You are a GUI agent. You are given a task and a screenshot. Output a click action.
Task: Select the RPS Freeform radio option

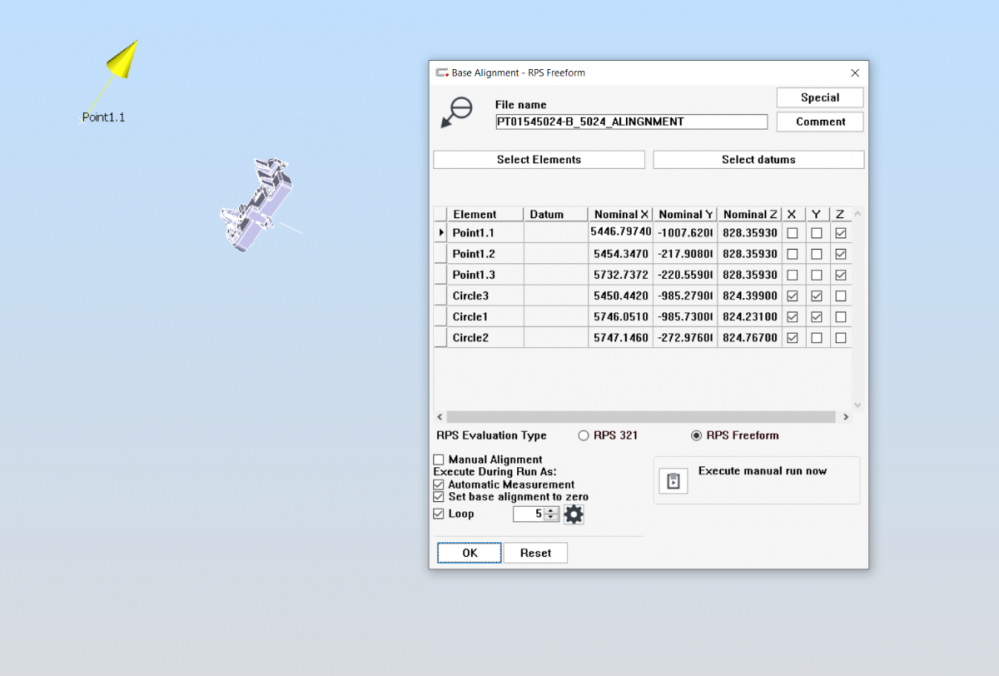click(x=696, y=436)
